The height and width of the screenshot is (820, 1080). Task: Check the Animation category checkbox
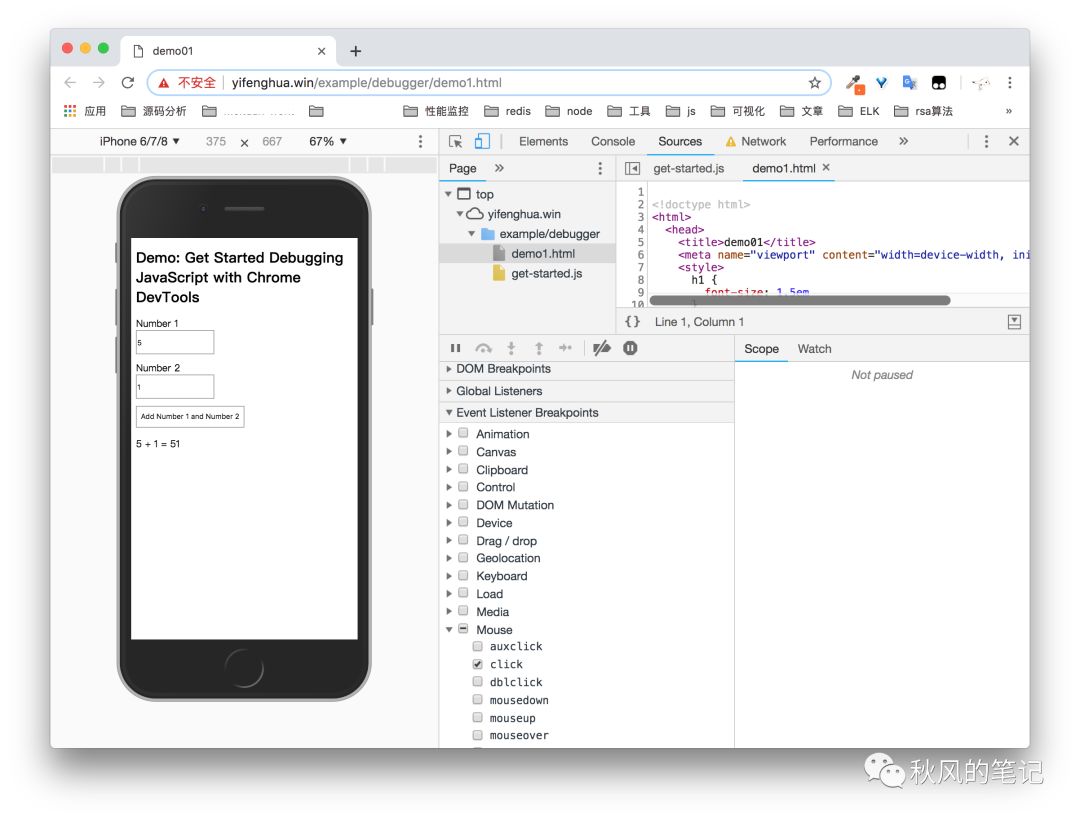tap(464, 433)
